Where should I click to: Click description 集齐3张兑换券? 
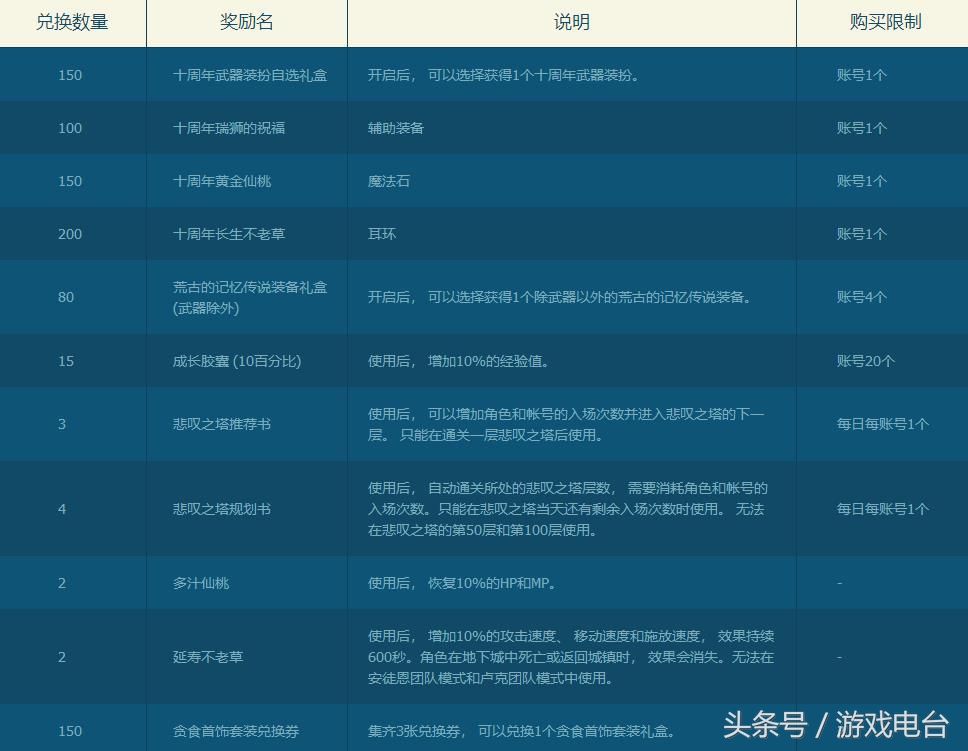click(522, 731)
